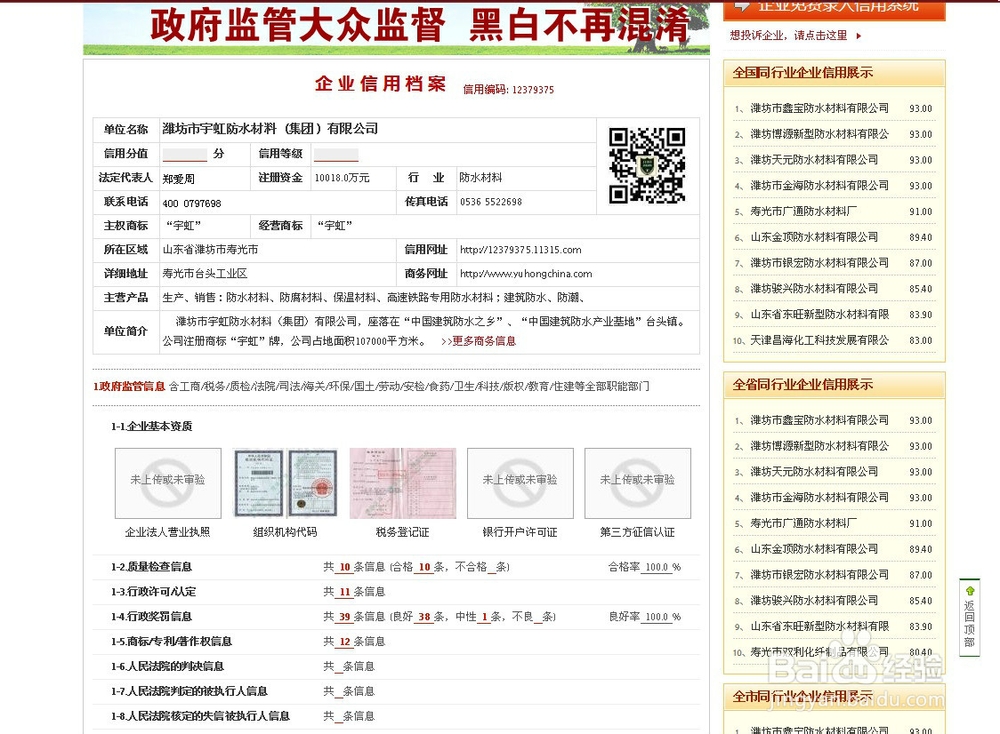Open 潍坊骏兴防水材料有限公司 in the provincial list
Screen dimensions: 1000x734
pyautogui.click(x=814, y=601)
